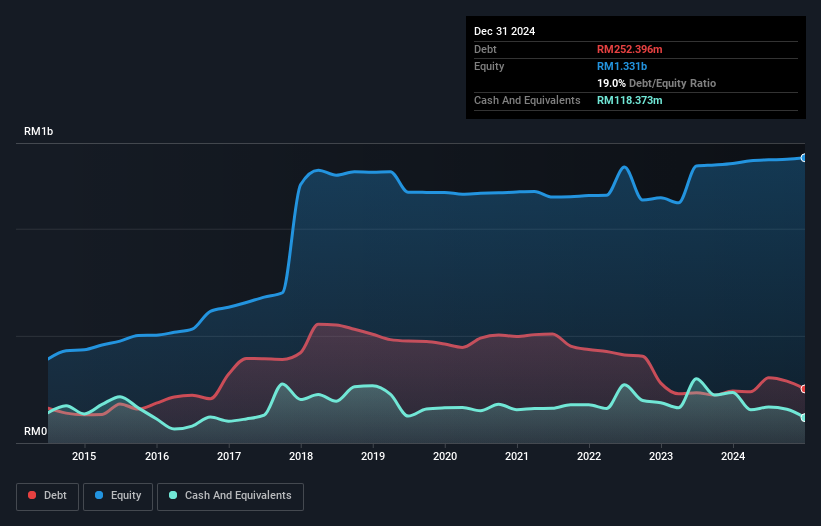Toggle the Debt legend button
This screenshot has height=526, width=821.
[48, 496]
